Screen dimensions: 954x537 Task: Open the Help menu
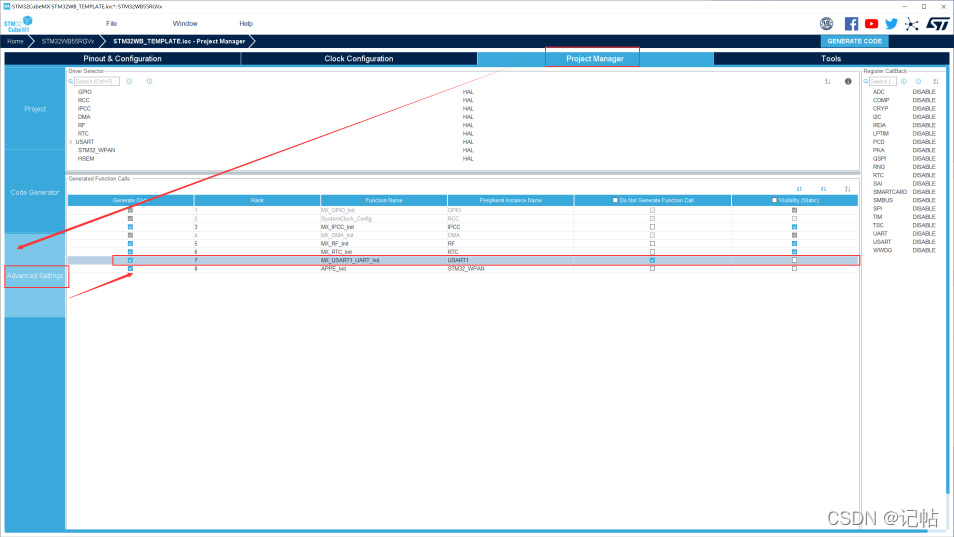(246, 24)
